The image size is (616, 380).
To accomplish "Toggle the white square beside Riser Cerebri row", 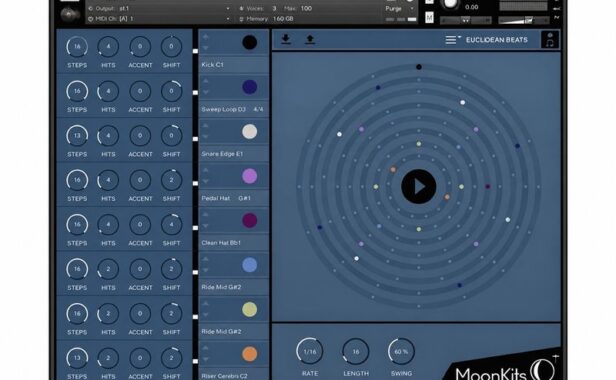I will tap(195, 361).
